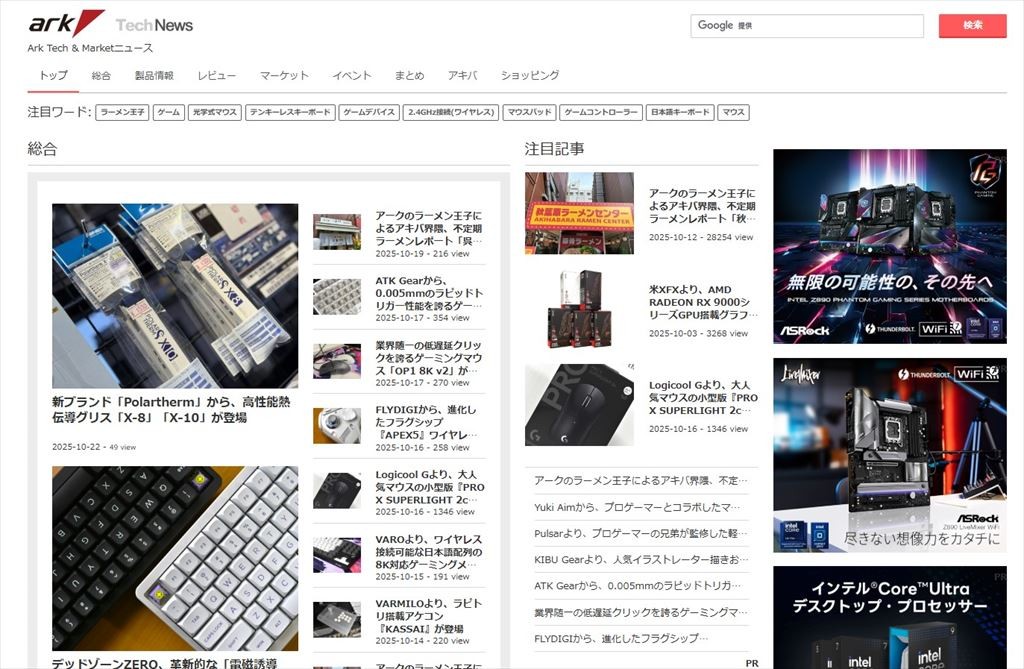Select the 光学式マウス keyword tag
The image size is (1024, 669).
click(214, 113)
